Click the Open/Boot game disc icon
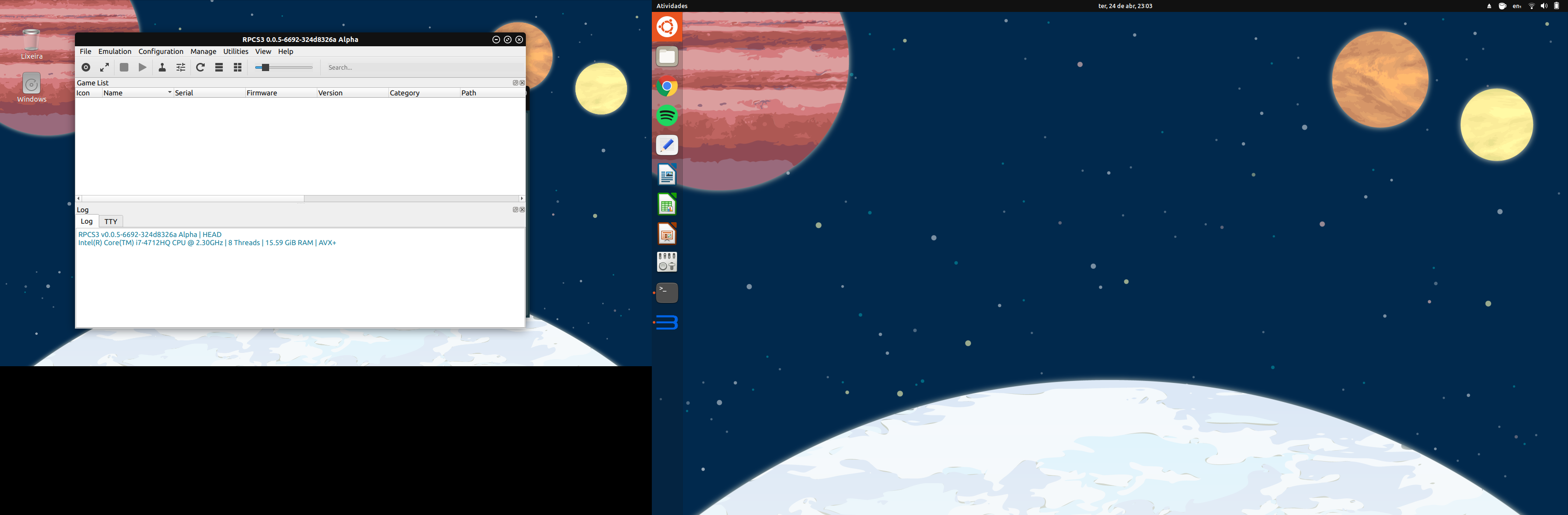Screen dimensions: 1568x515 [x=86, y=68]
